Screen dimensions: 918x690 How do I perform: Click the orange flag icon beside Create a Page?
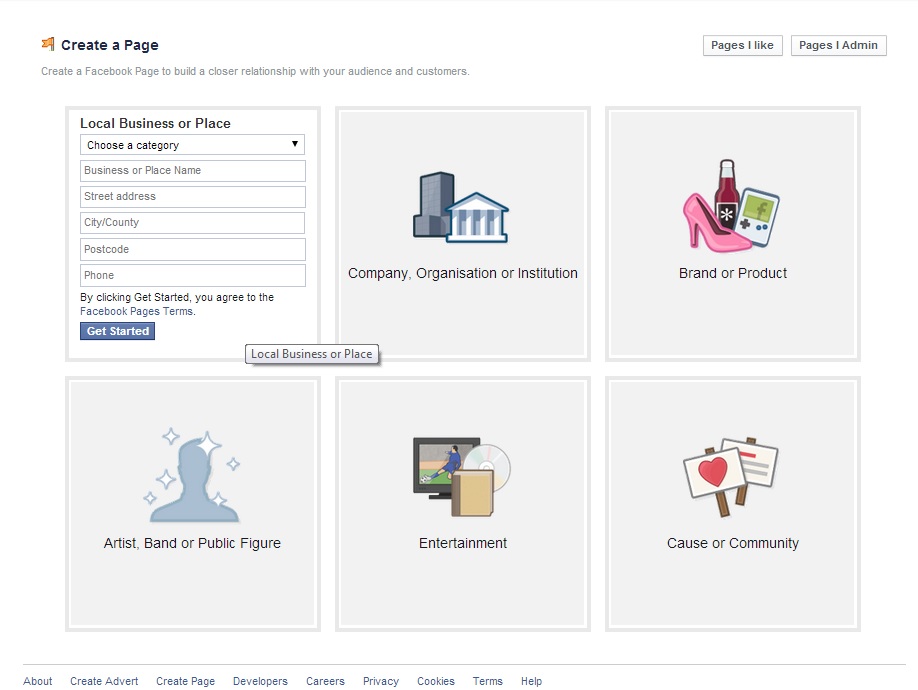pos(48,44)
